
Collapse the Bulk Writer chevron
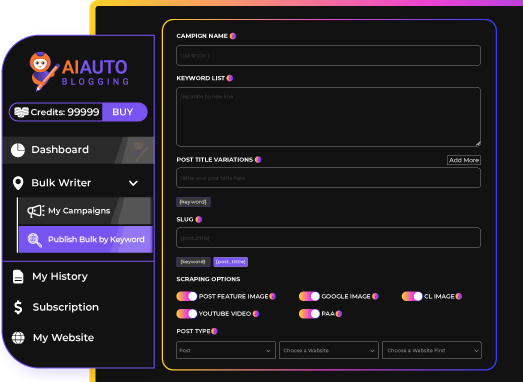(133, 183)
